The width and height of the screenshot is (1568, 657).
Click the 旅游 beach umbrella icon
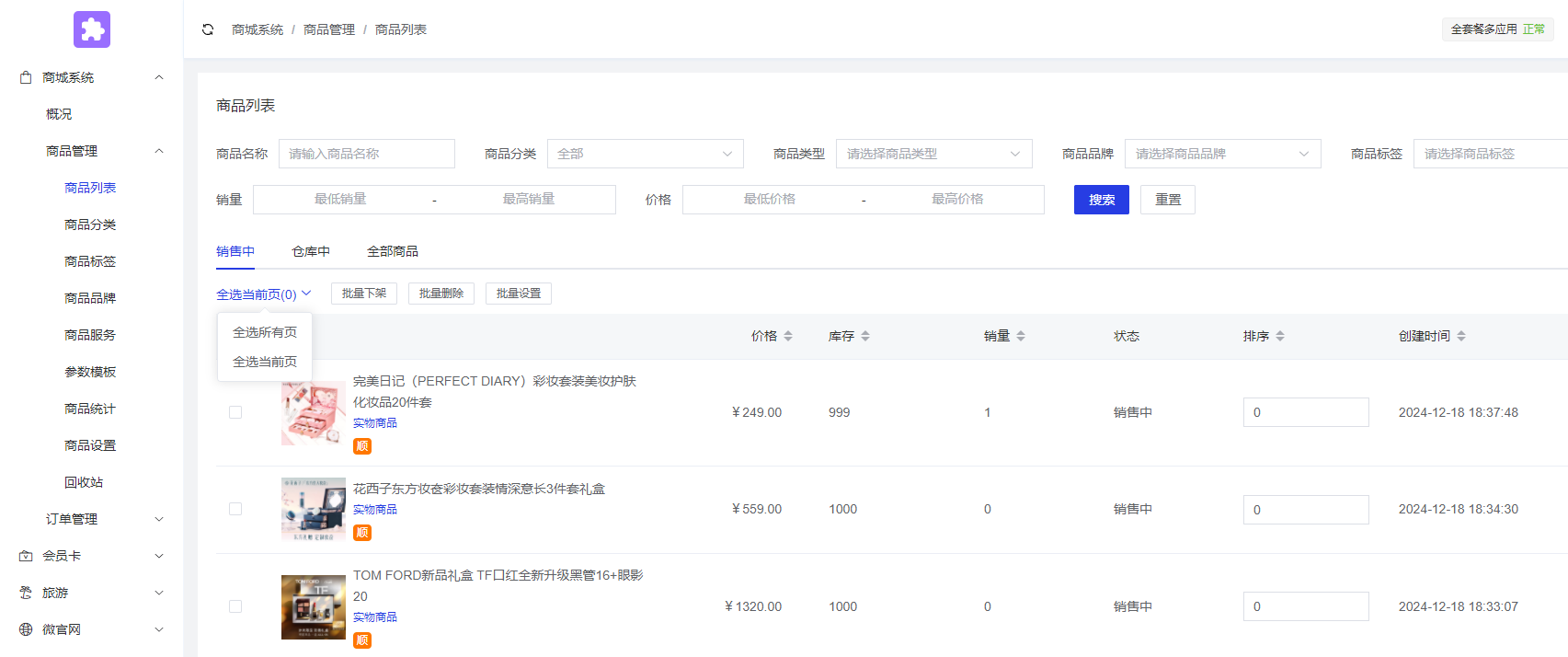pyautogui.click(x=26, y=593)
